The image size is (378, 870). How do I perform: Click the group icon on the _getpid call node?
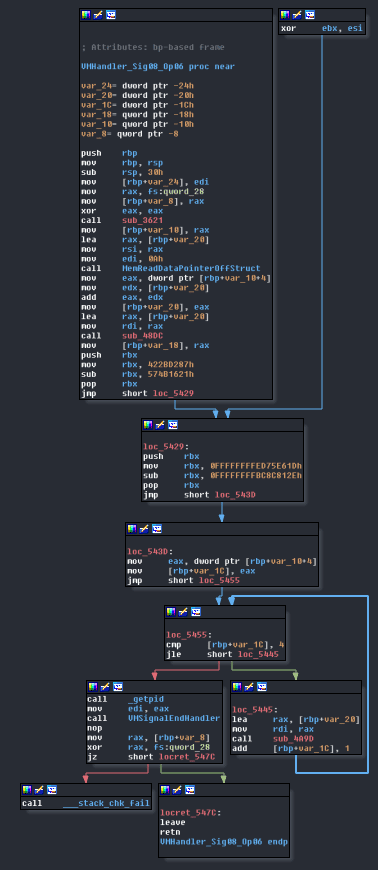coord(117,687)
